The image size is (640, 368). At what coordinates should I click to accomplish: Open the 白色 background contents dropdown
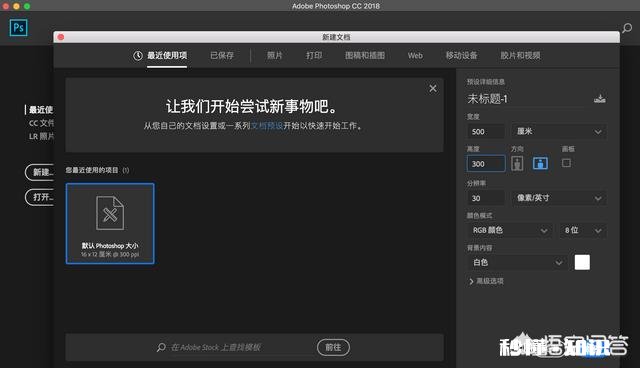pyautogui.click(x=517, y=262)
